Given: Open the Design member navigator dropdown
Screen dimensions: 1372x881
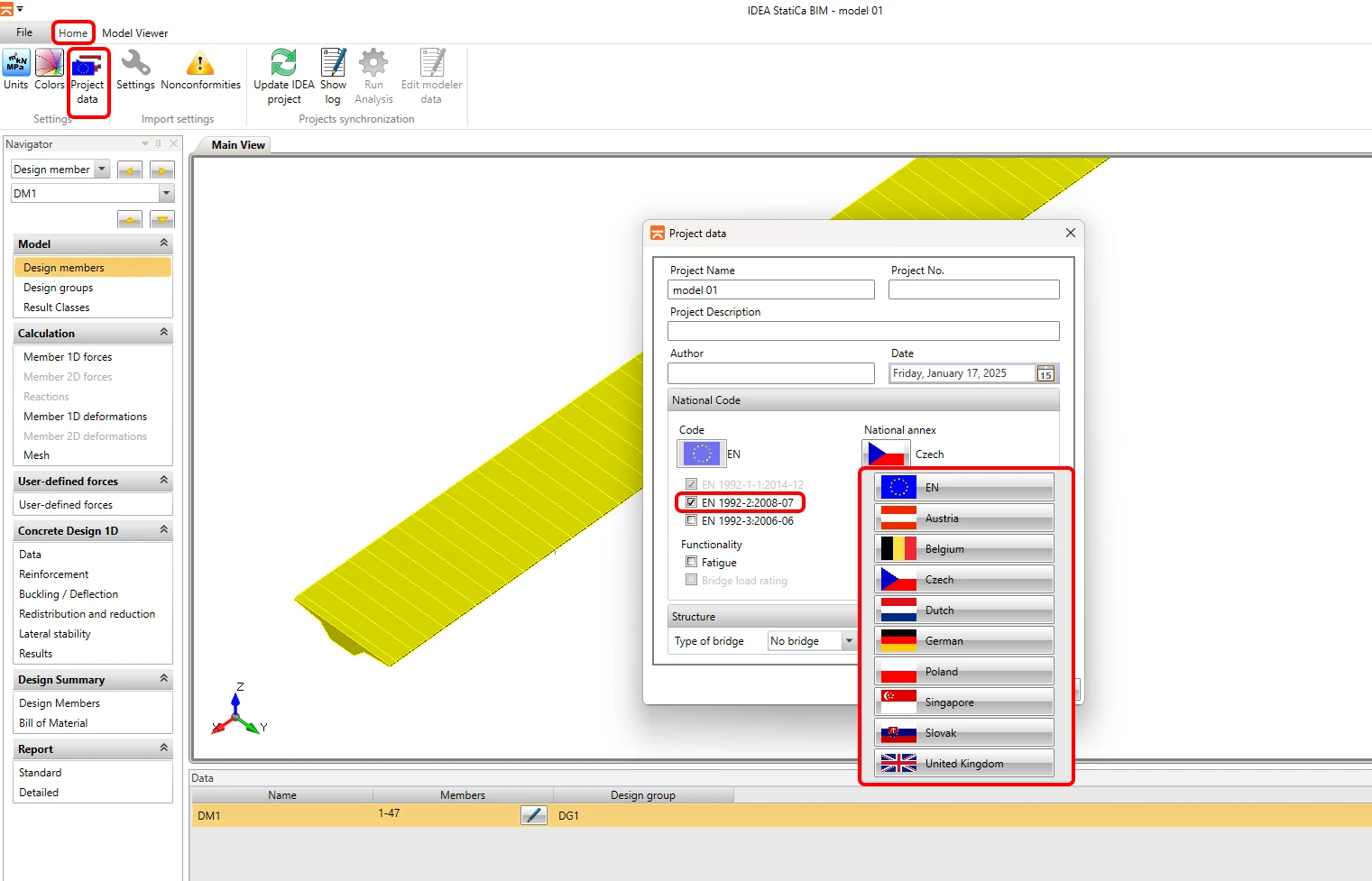Looking at the screenshot, I should [60, 170].
